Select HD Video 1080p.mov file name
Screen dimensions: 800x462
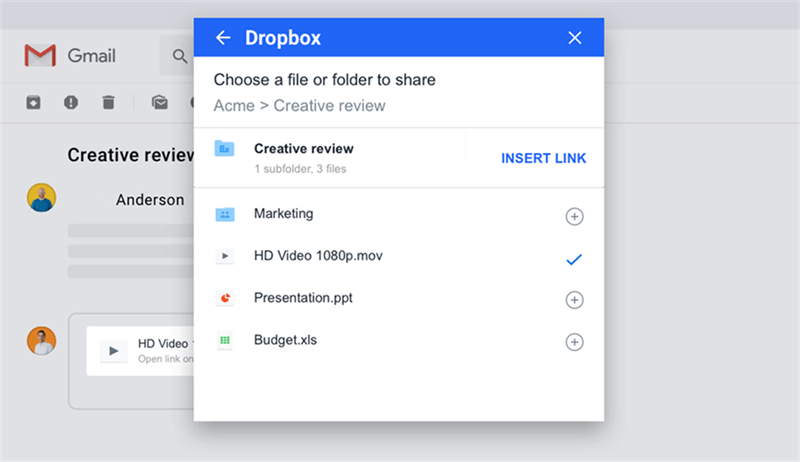tap(318, 255)
